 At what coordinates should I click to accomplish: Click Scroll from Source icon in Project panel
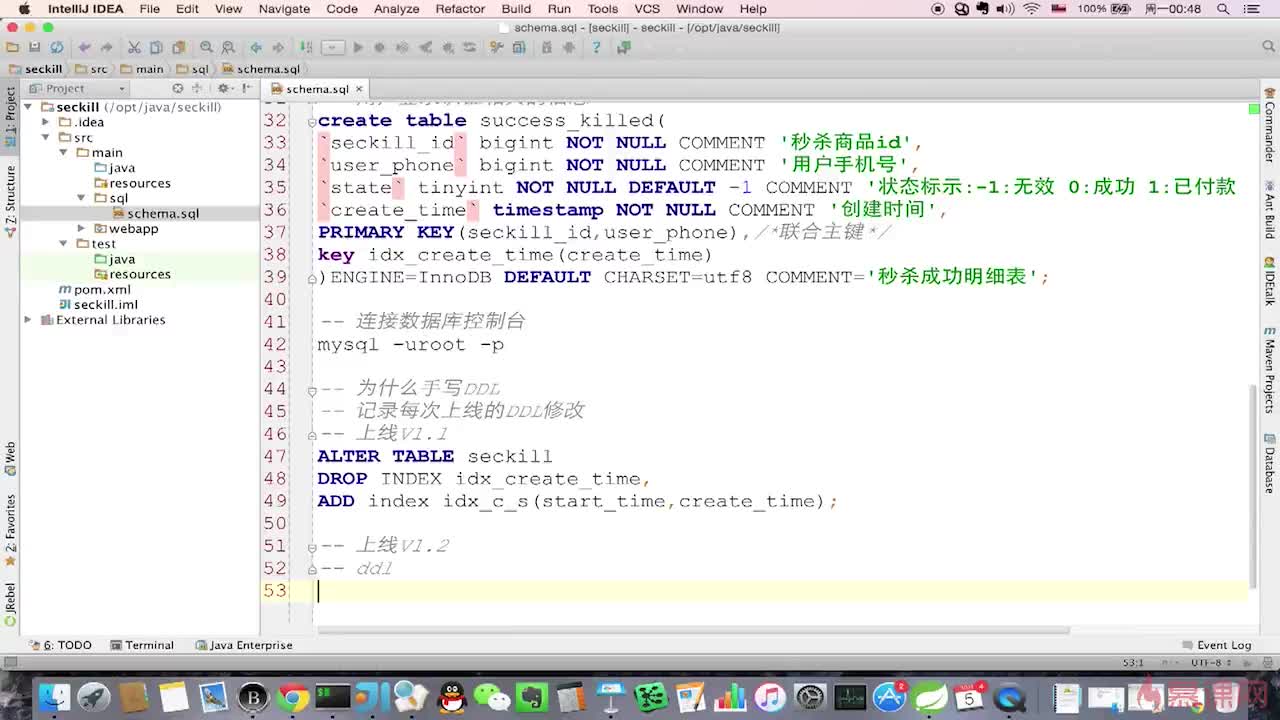[178, 88]
